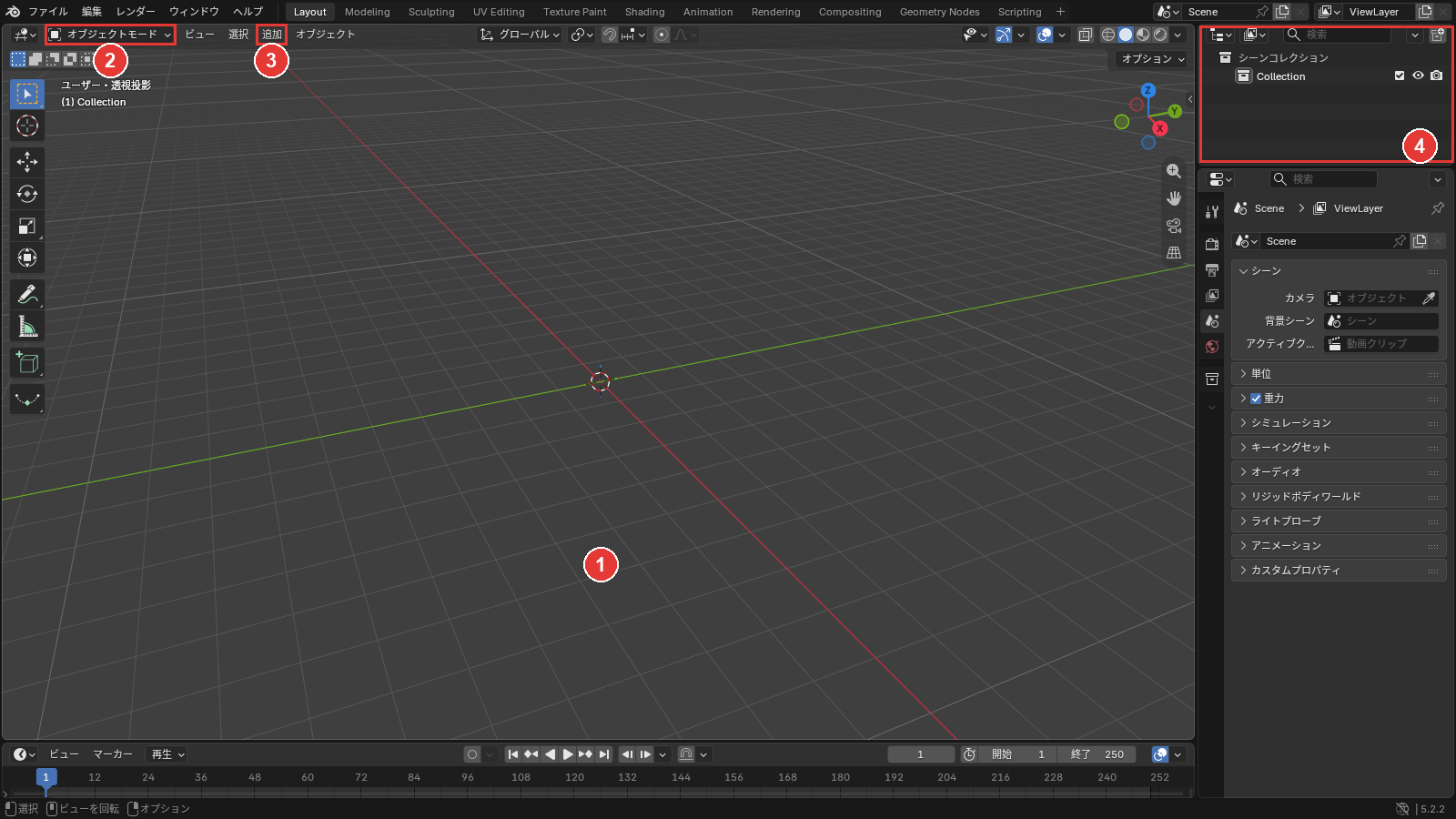
Task: Click the 終了 250 end frame field
Action: tap(1097, 754)
